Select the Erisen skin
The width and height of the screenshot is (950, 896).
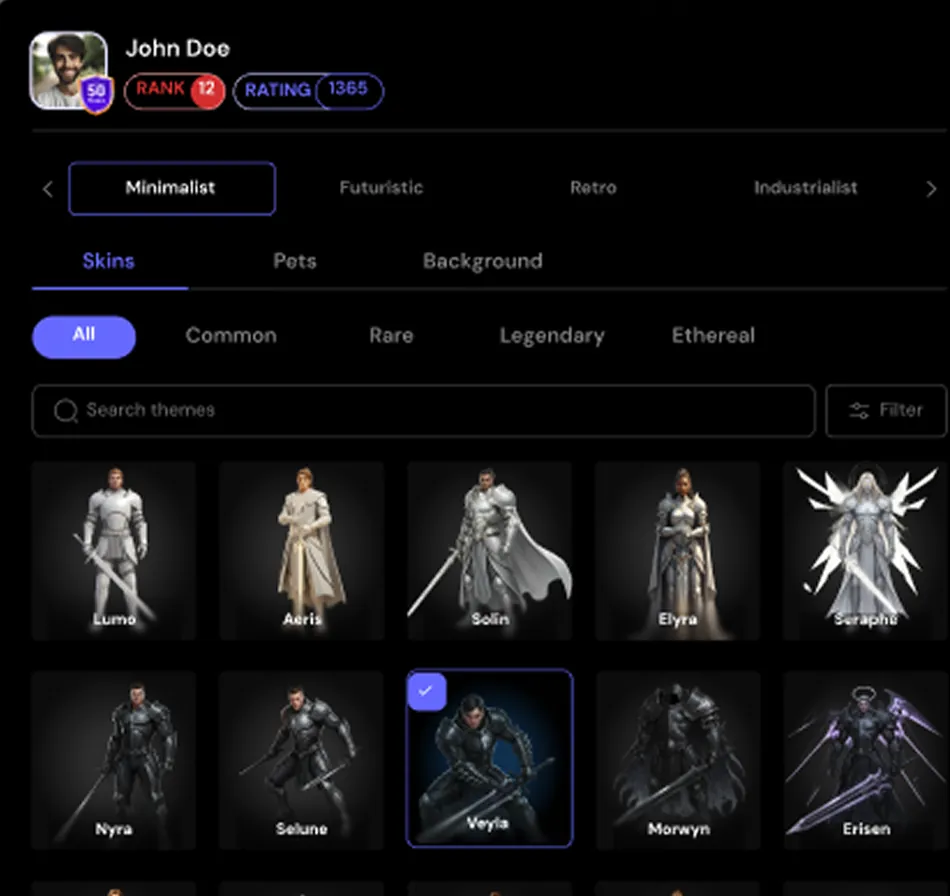click(x=865, y=760)
